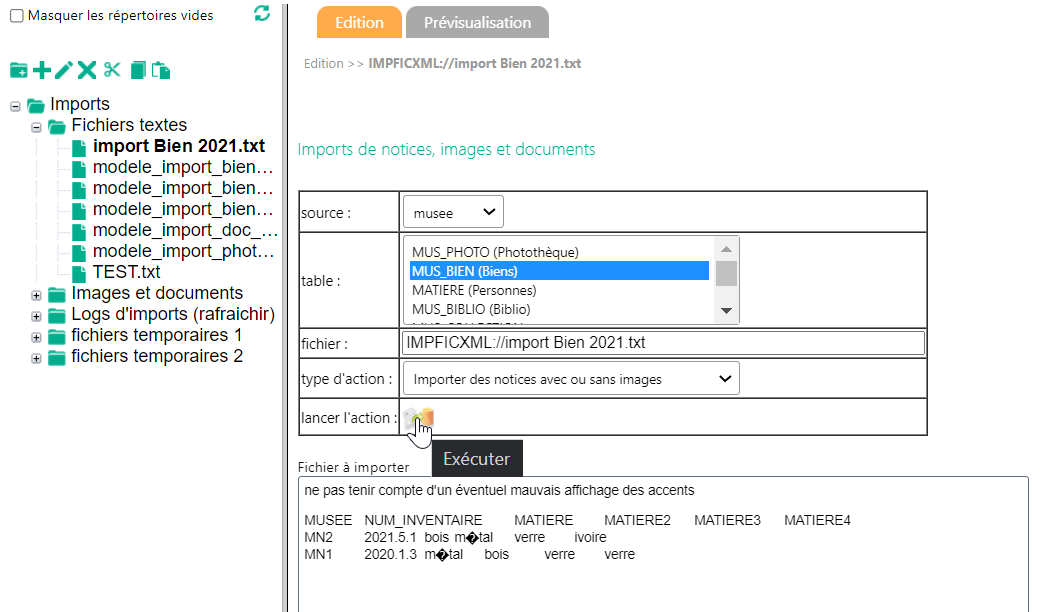Click the Imports folder icon
This screenshot has width=1044, height=612.
coord(36,105)
